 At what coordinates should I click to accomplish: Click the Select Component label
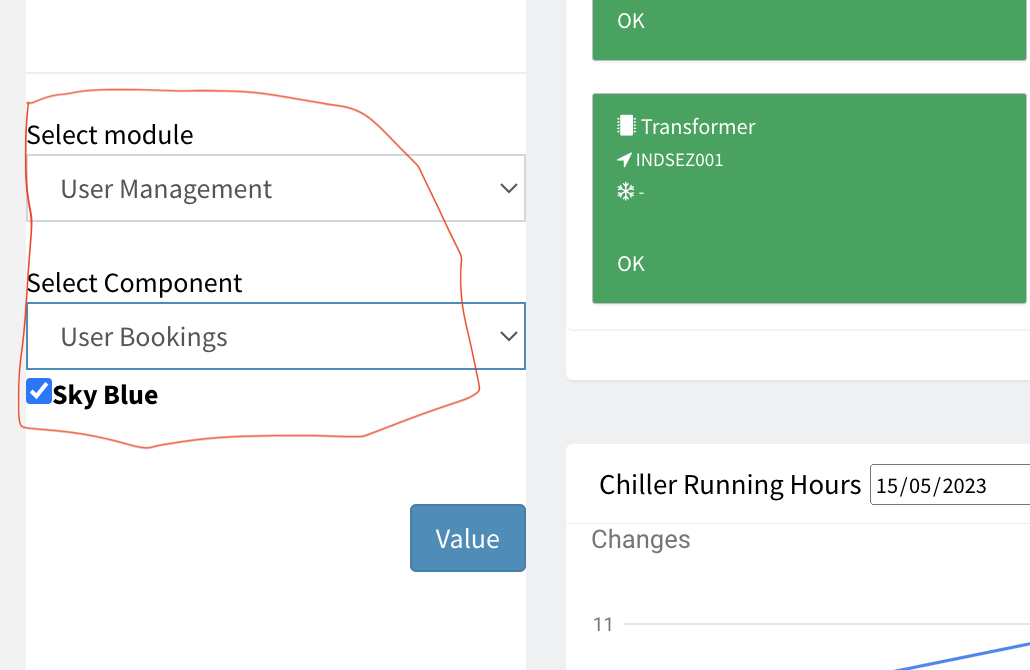[135, 283]
